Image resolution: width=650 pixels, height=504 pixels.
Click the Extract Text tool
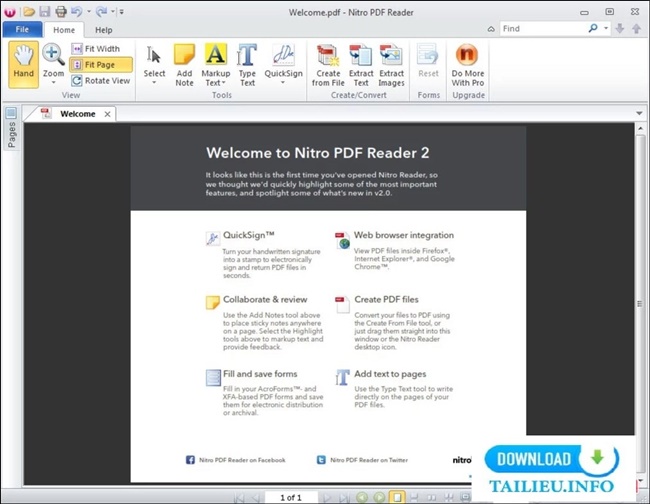click(x=361, y=65)
